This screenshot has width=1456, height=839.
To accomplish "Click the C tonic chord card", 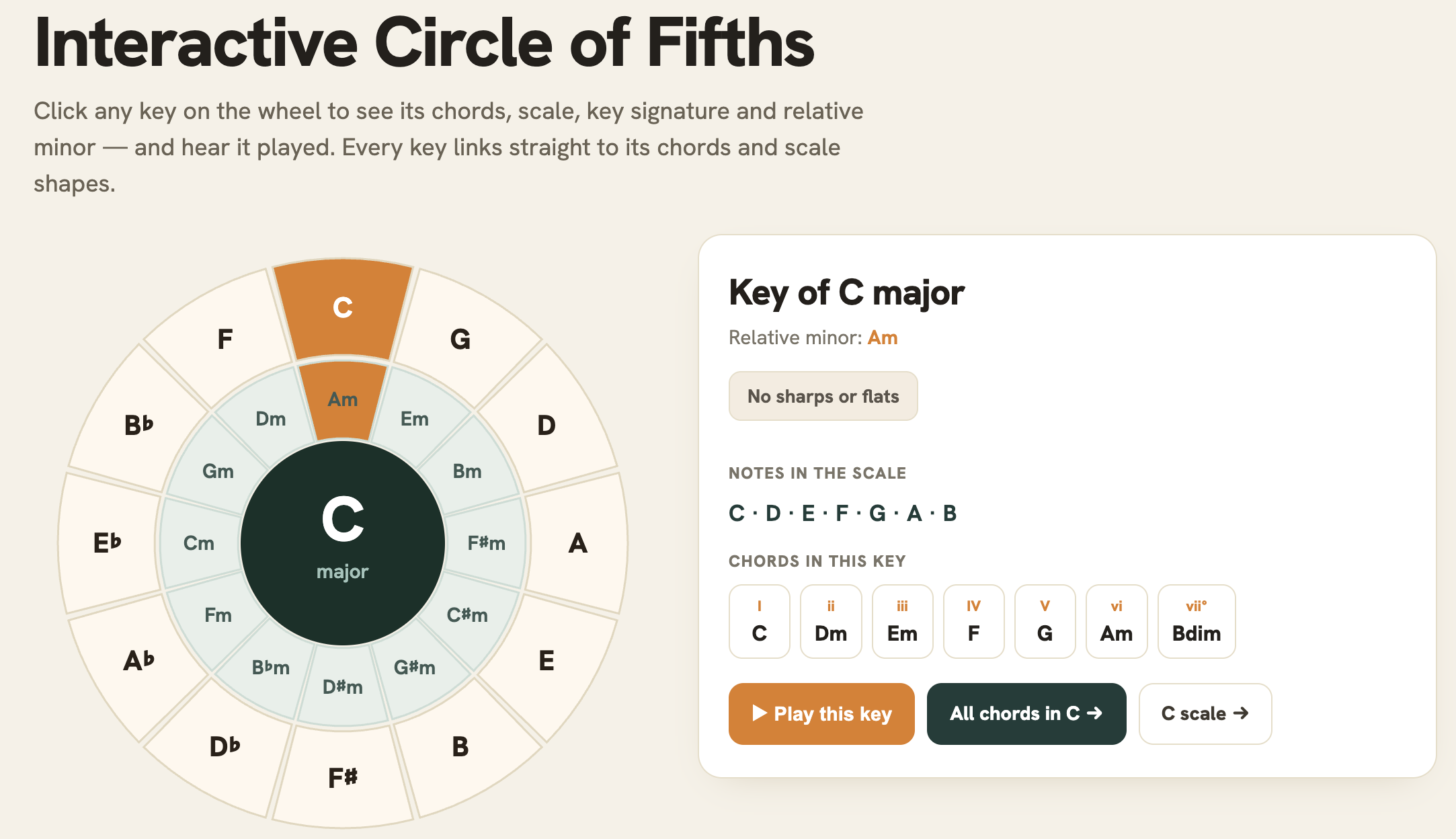I will 760,621.
